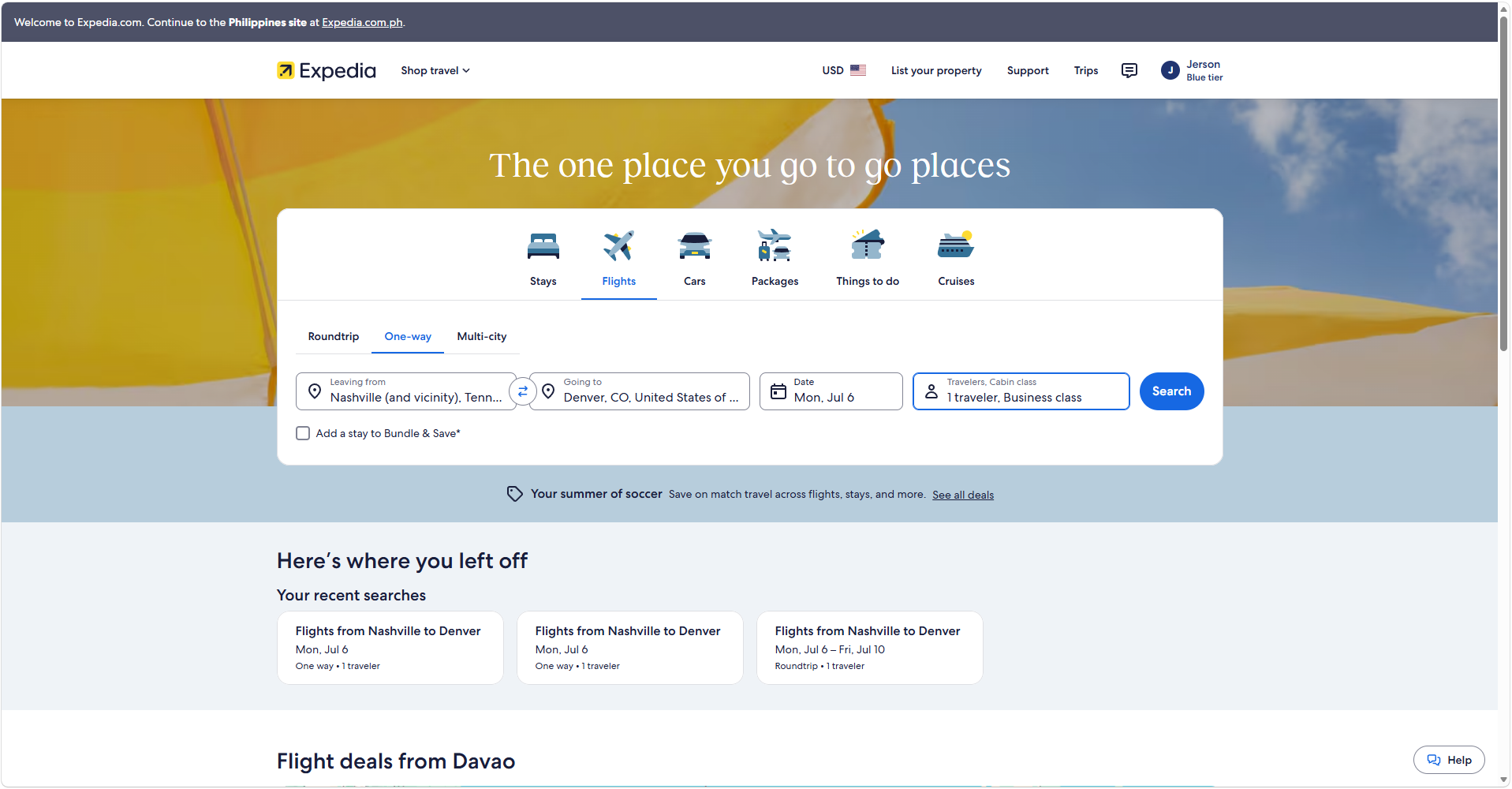
Task: Swap origin and destination airports
Action: 523,391
